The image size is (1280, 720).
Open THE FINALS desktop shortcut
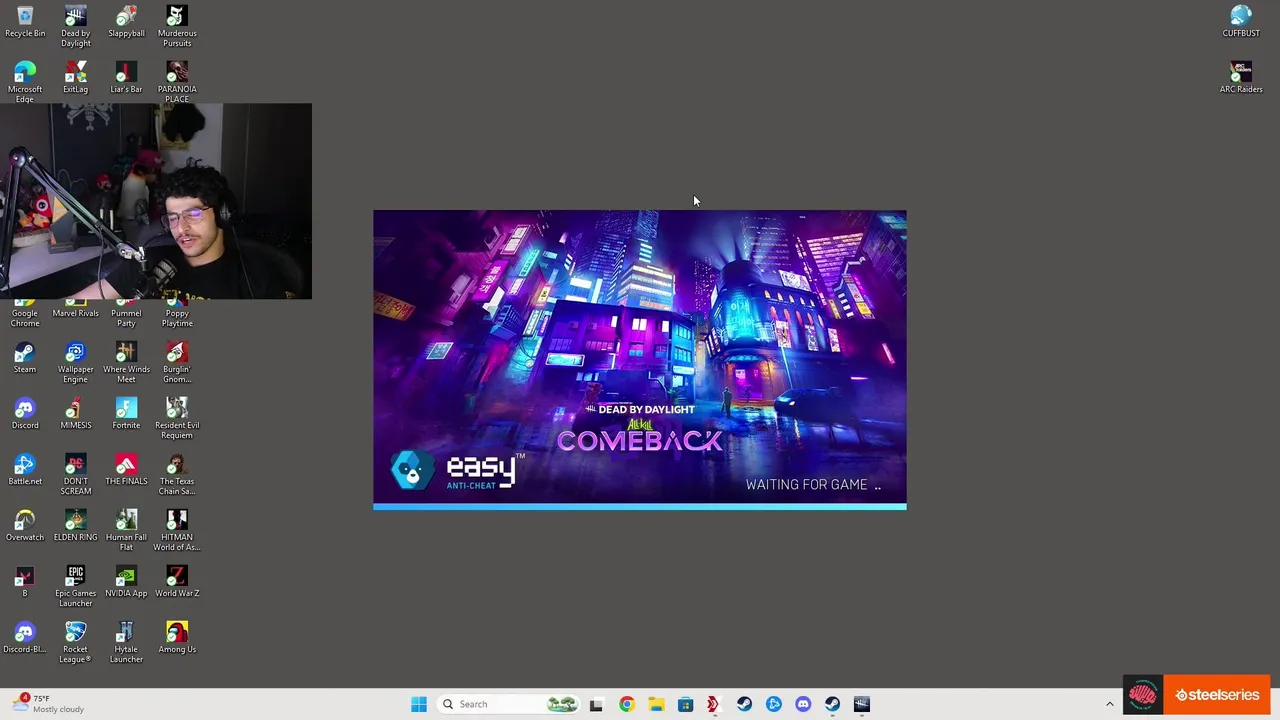[126, 470]
